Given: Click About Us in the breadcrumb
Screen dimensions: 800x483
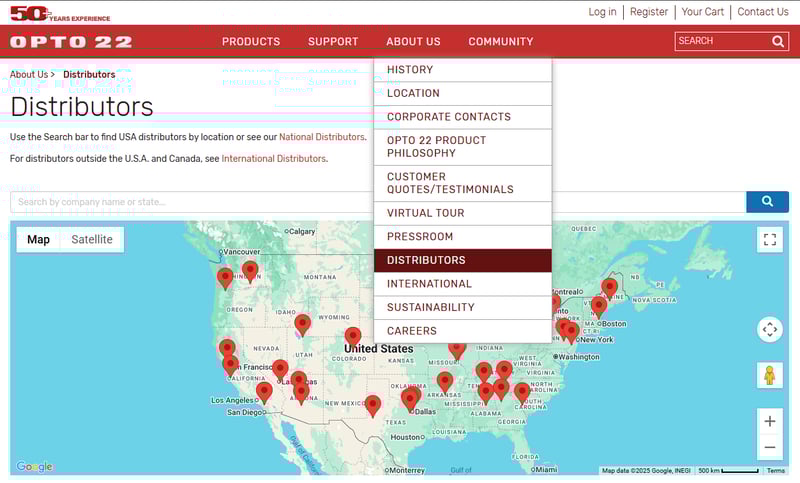Looking at the screenshot, I should pyautogui.click(x=29, y=74).
